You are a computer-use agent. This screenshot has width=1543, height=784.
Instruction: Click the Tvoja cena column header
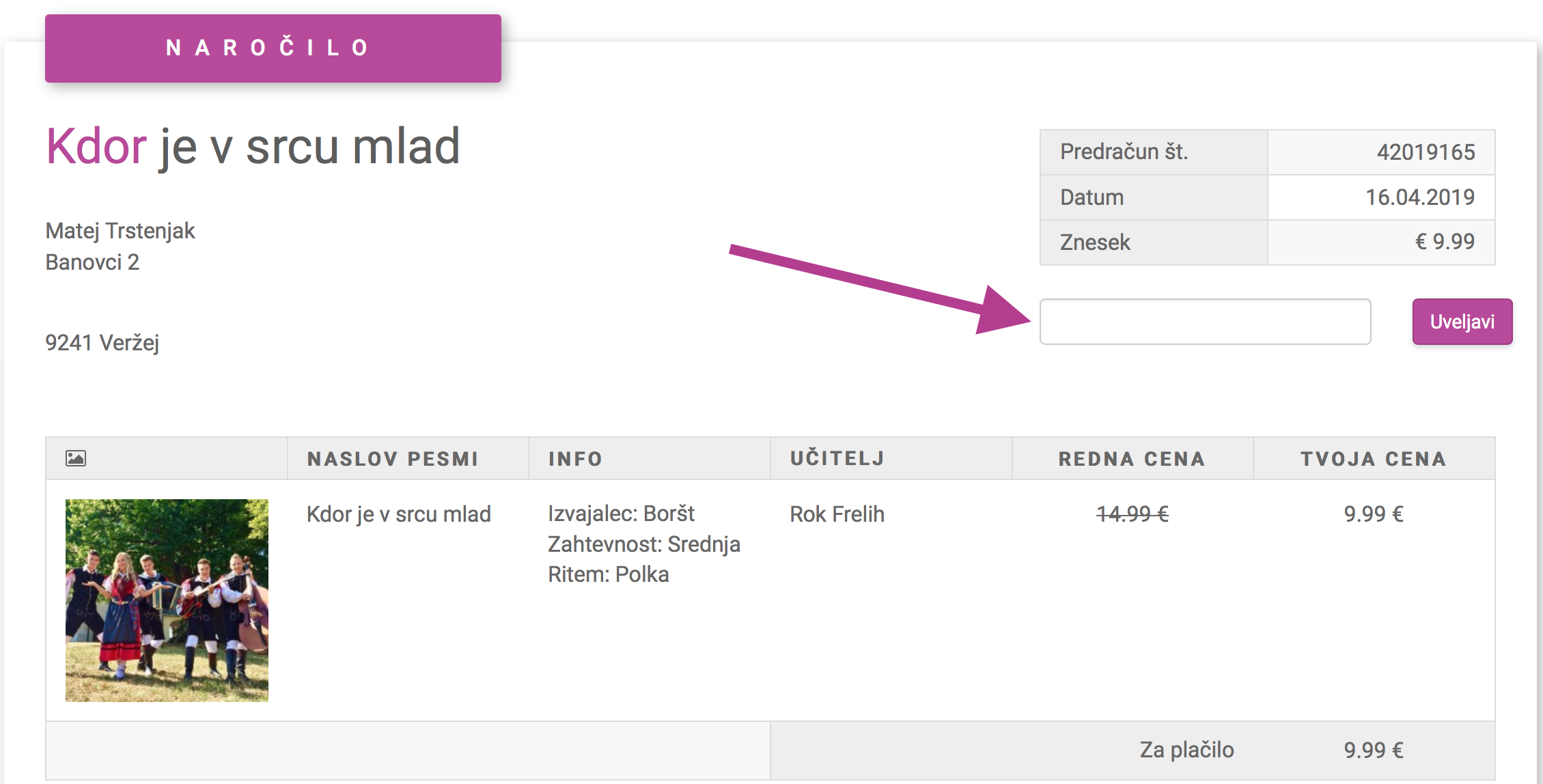tap(1373, 459)
